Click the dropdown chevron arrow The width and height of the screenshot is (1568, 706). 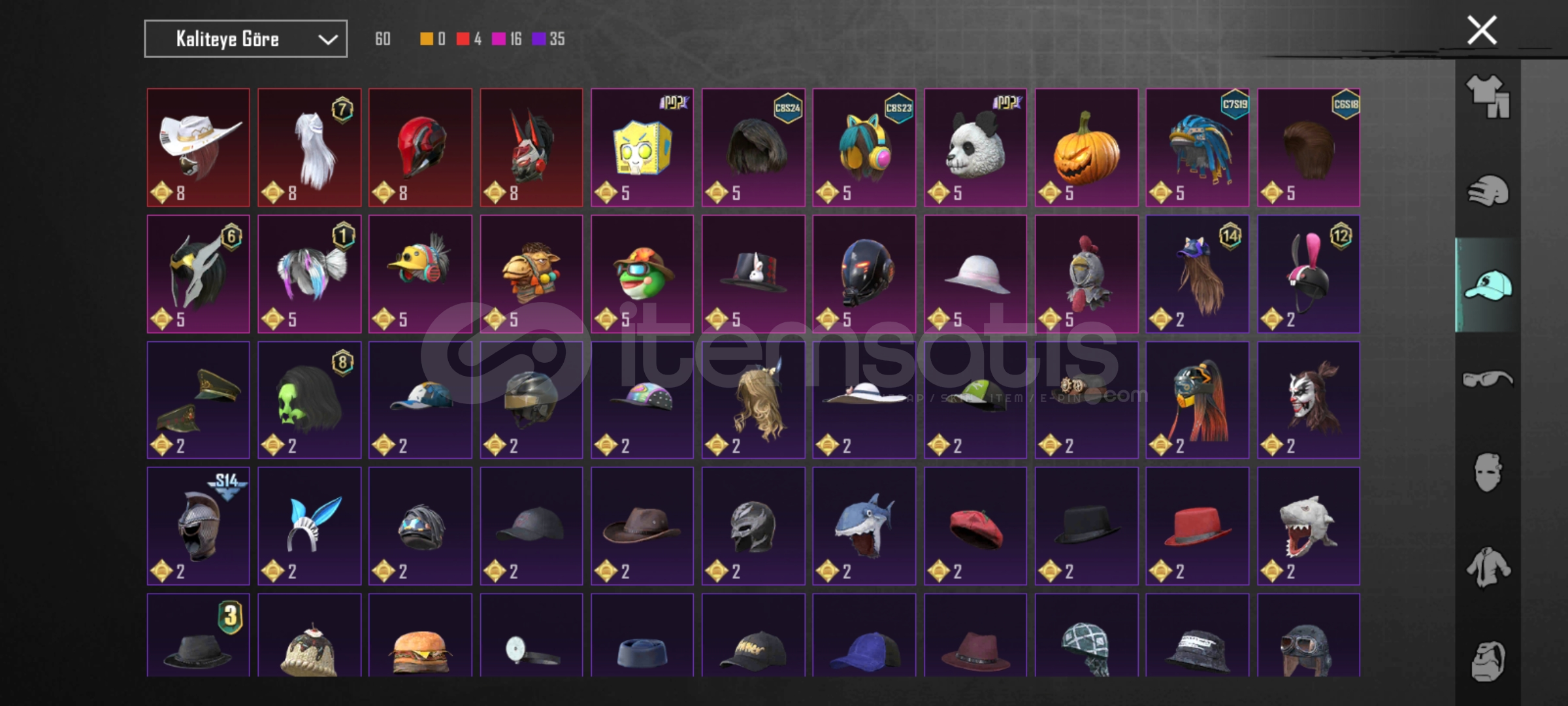click(x=327, y=40)
